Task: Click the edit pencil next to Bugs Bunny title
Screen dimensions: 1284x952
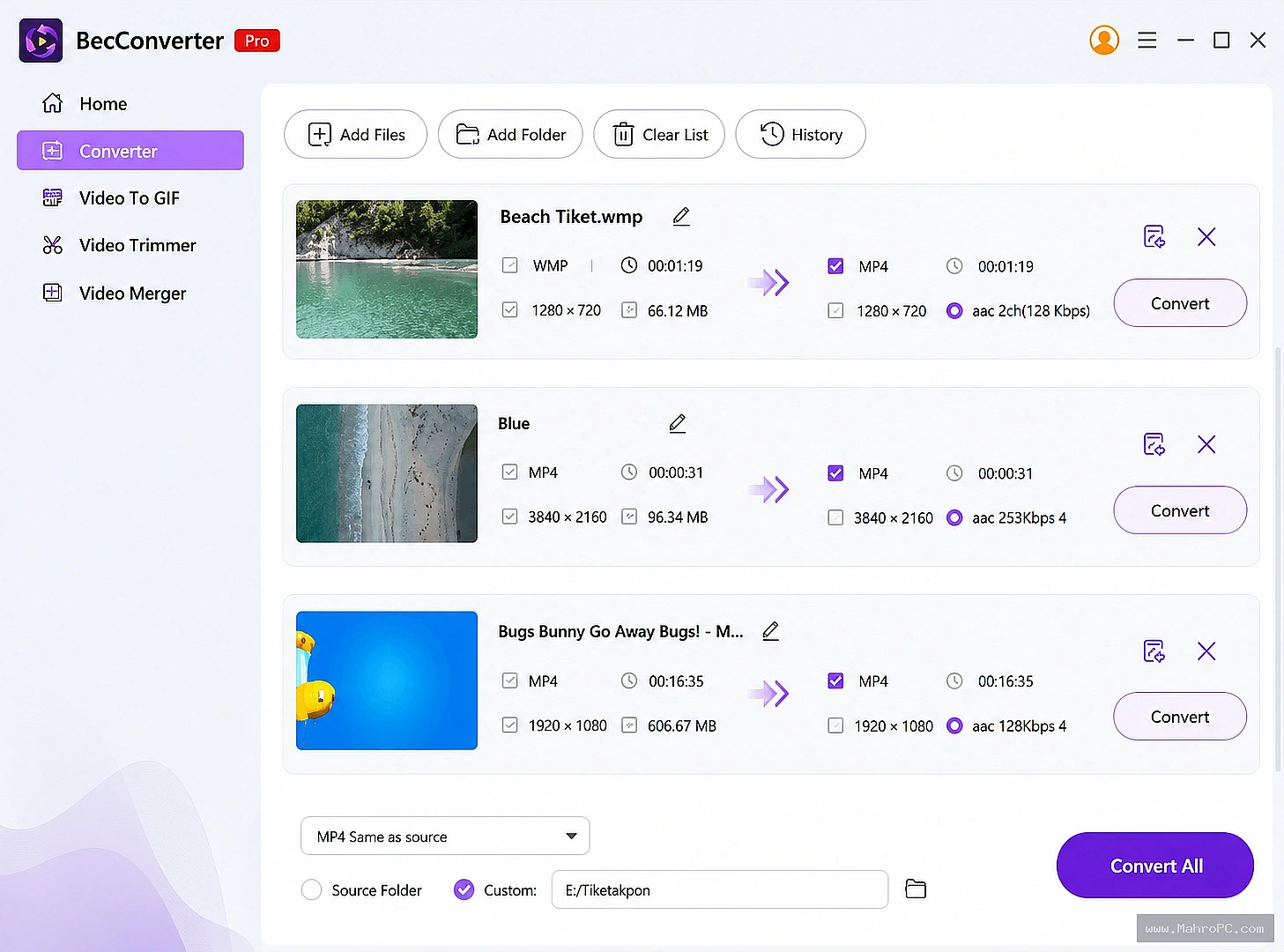Action: (770, 631)
